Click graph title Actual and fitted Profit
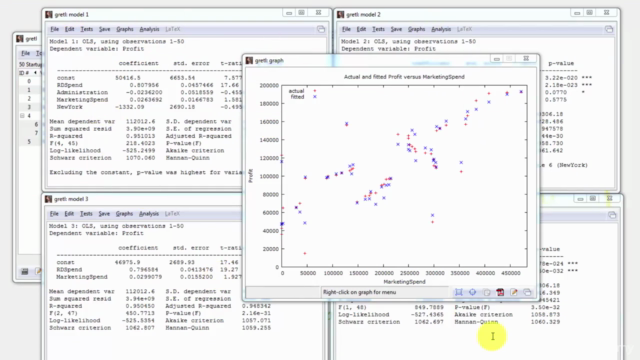 [x=404, y=77]
